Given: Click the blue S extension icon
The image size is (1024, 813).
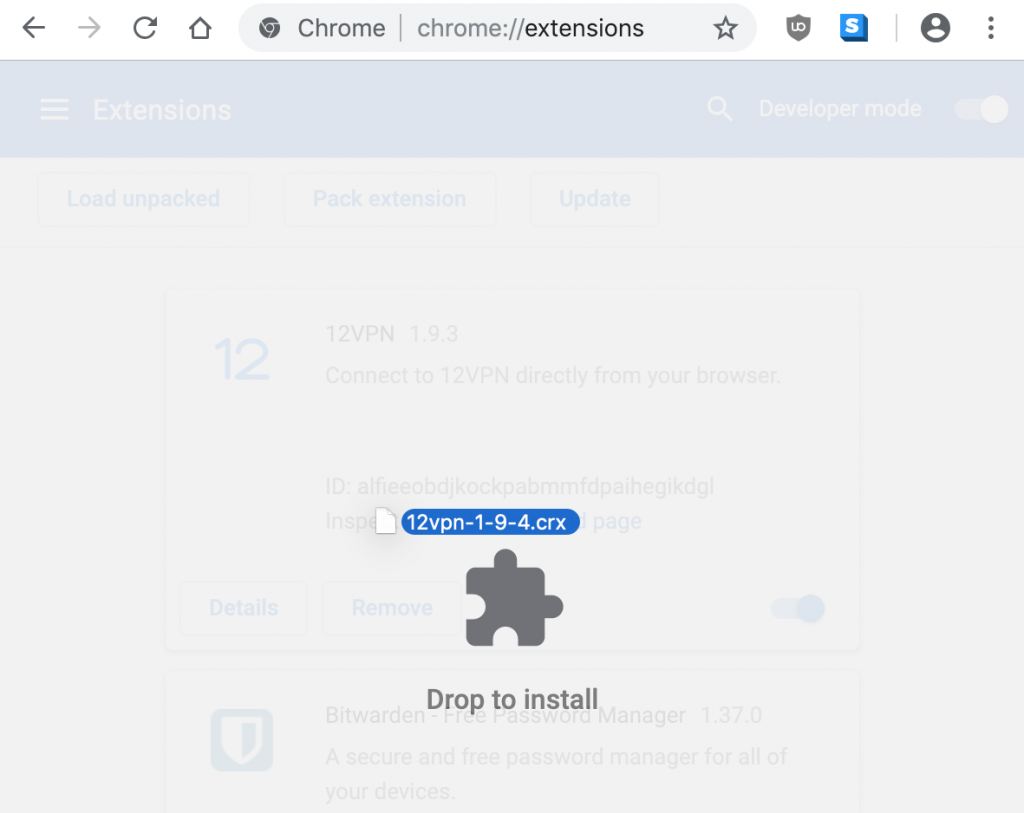Looking at the screenshot, I should [853, 28].
